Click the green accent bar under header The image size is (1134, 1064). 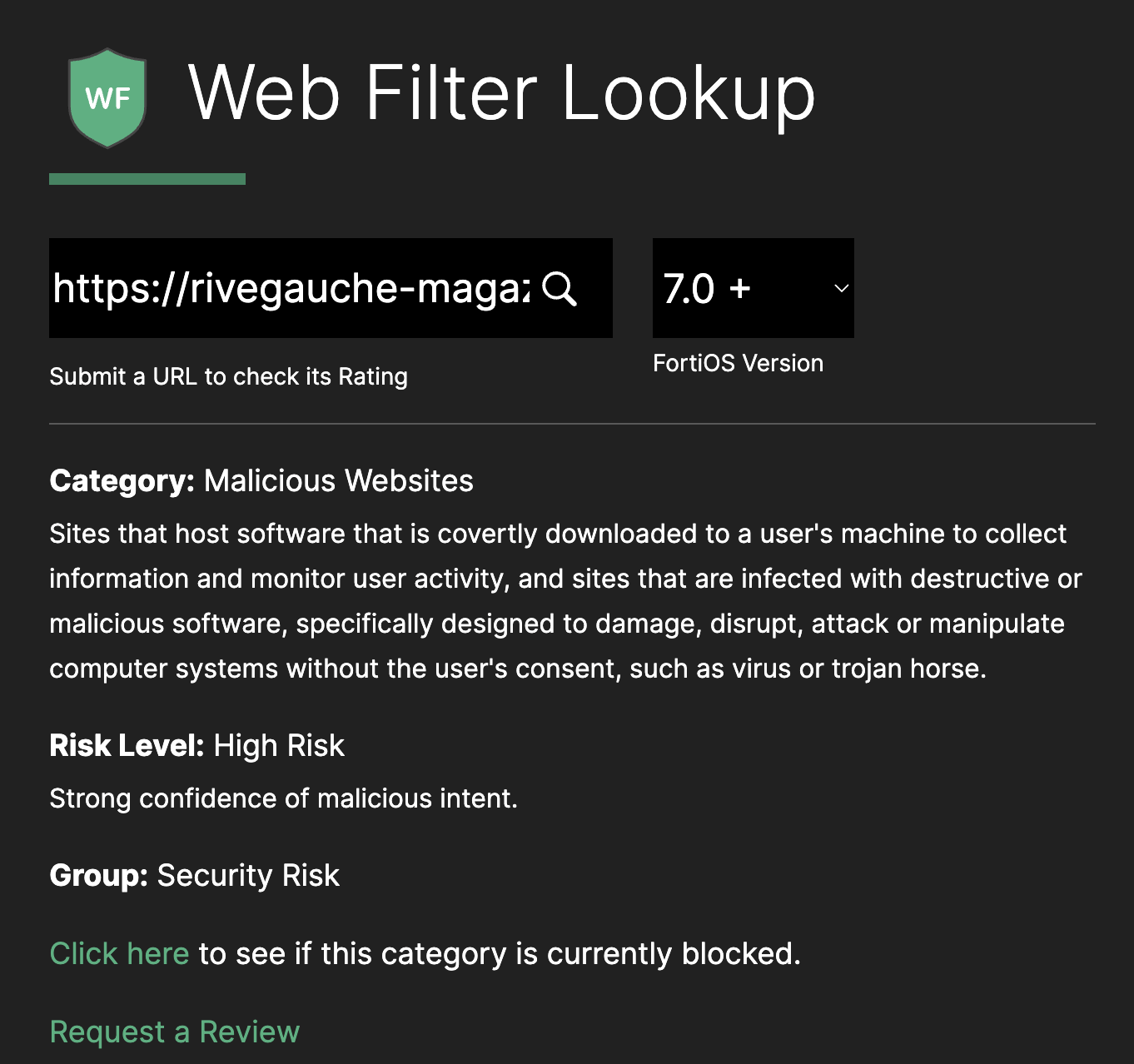pyautogui.click(x=147, y=179)
